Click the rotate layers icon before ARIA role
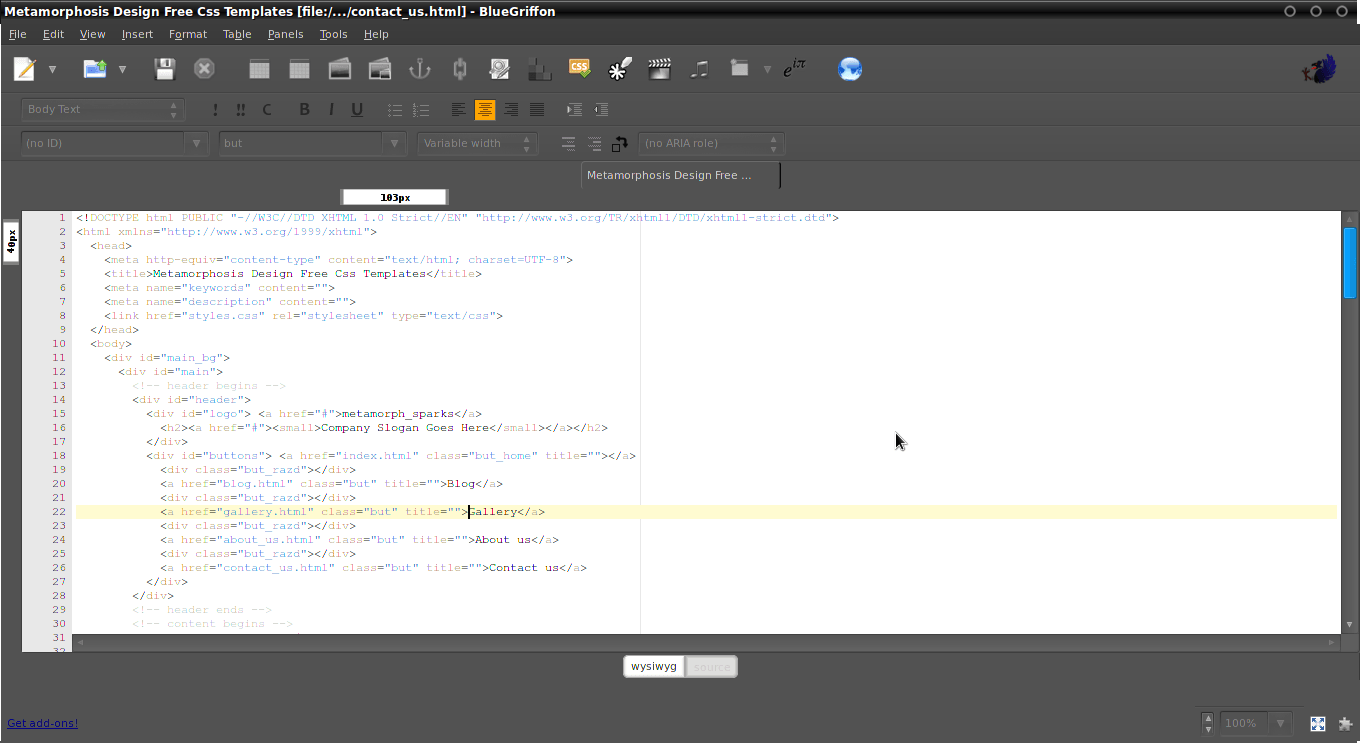Screen dimensions: 1360x743 (x=620, y=144)
